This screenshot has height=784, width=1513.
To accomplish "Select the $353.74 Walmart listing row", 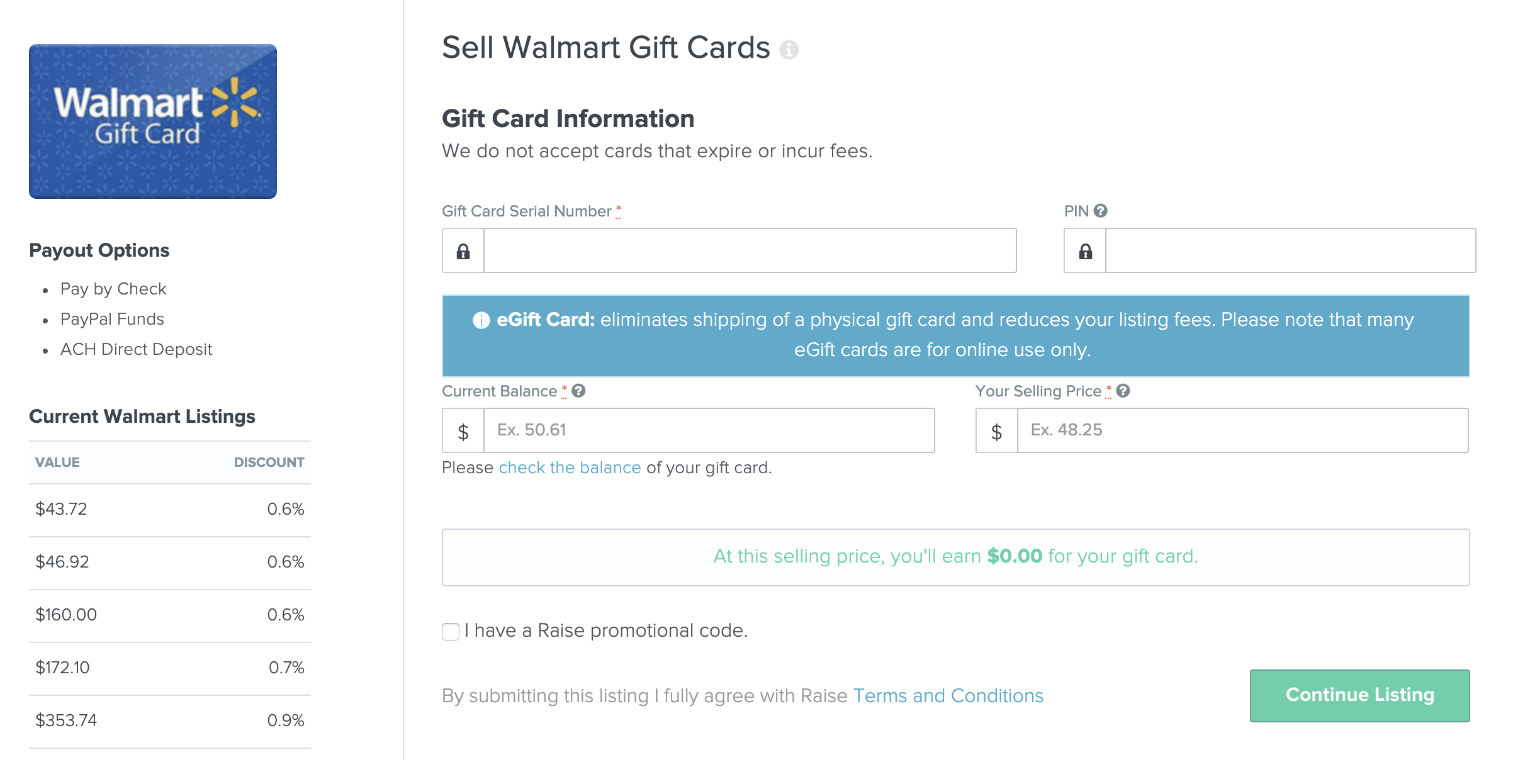I will [170, 719].
